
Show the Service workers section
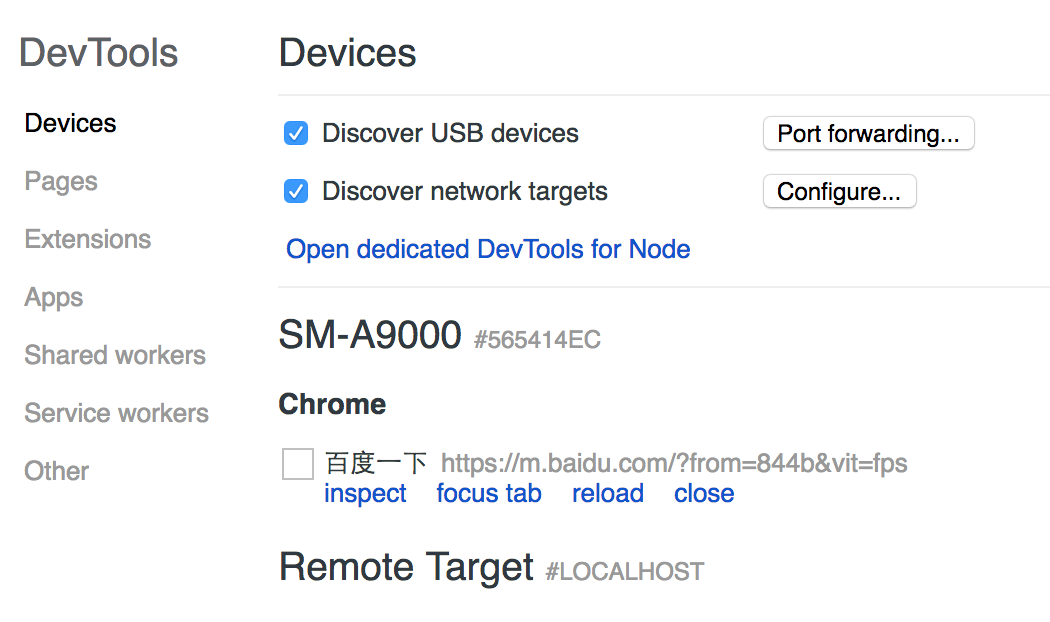point(117,413)
